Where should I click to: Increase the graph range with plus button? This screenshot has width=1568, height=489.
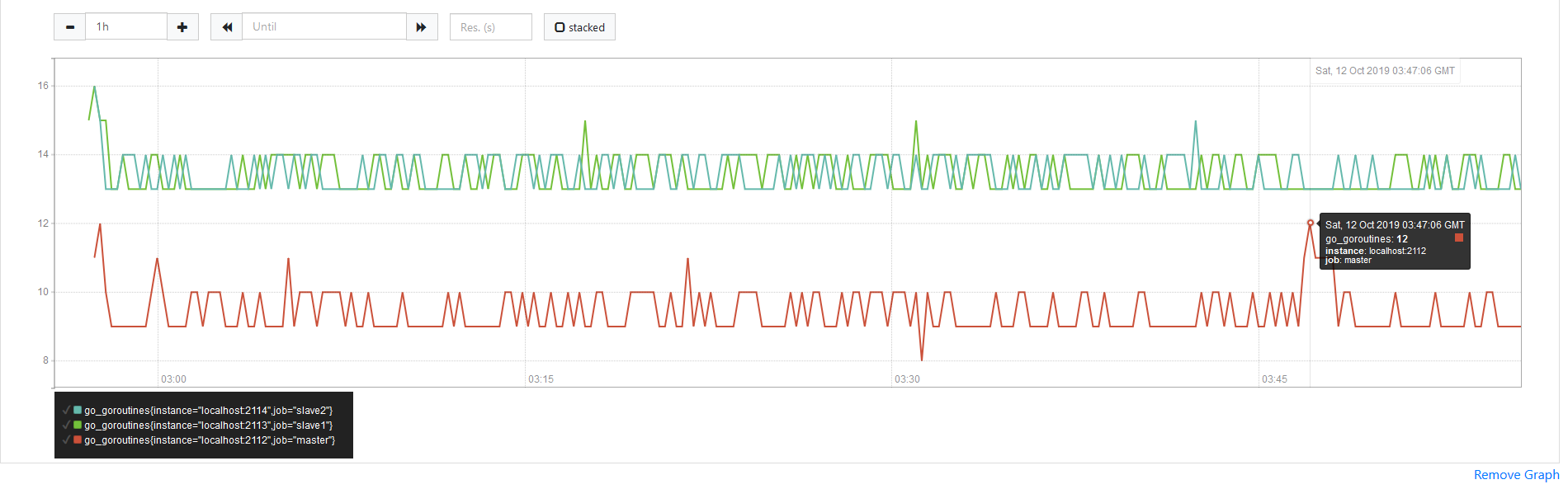click(182, 27)
